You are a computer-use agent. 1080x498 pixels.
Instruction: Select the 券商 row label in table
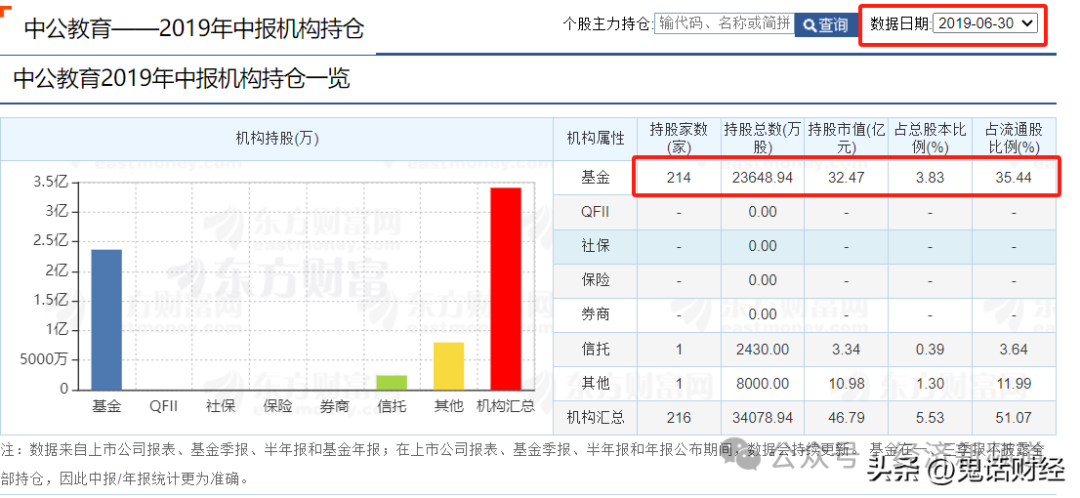(x=595, y=315)
